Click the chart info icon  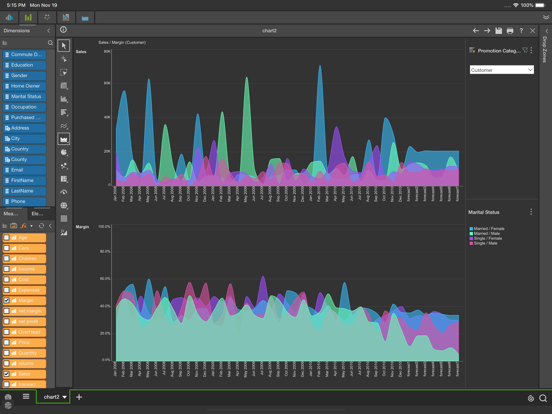[63, 30]
